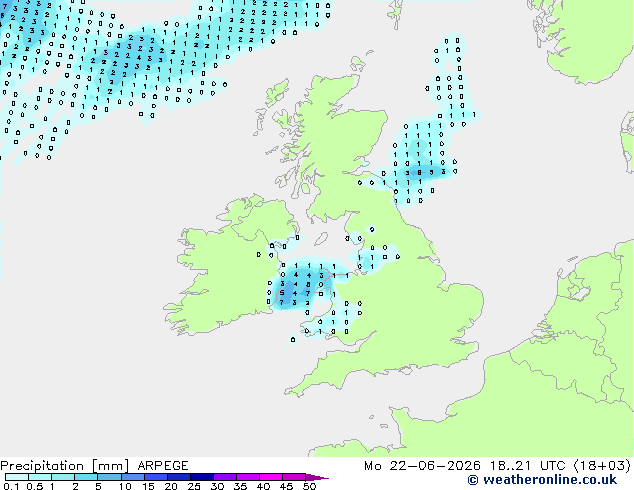This screenshot has height=490, width=634.
Task: Select the 20–25 mm legend color swatch
Action: pos(178,477)
